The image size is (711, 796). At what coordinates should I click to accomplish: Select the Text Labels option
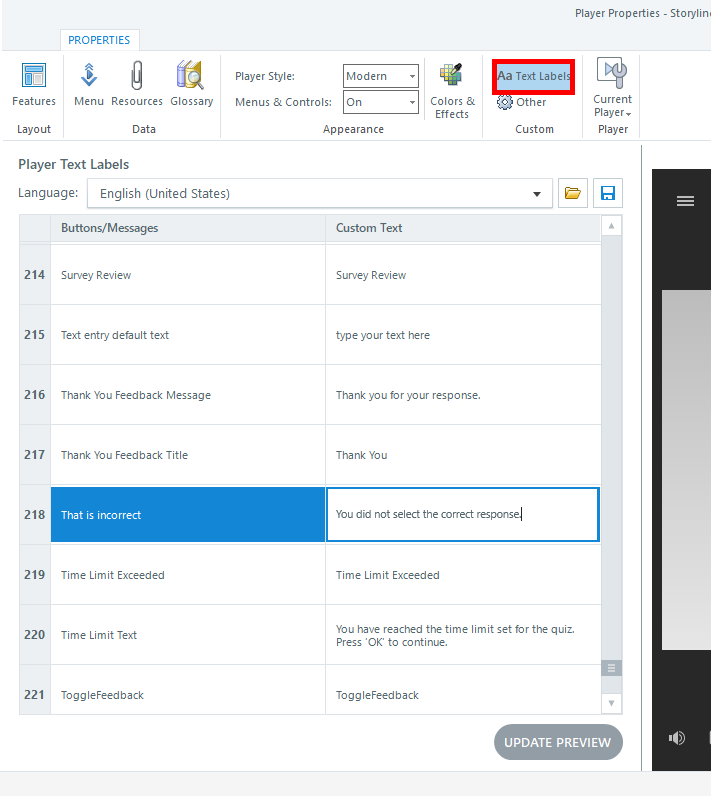533,76
